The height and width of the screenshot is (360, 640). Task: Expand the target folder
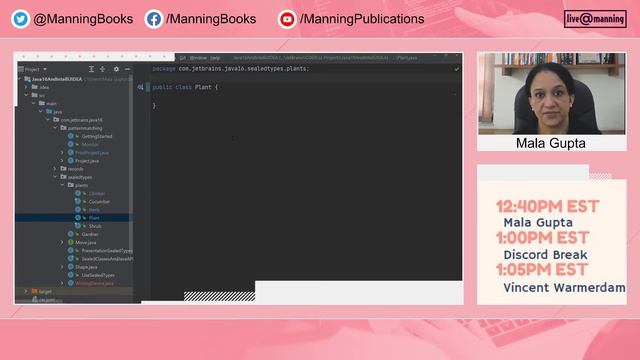tap(26, 291)
